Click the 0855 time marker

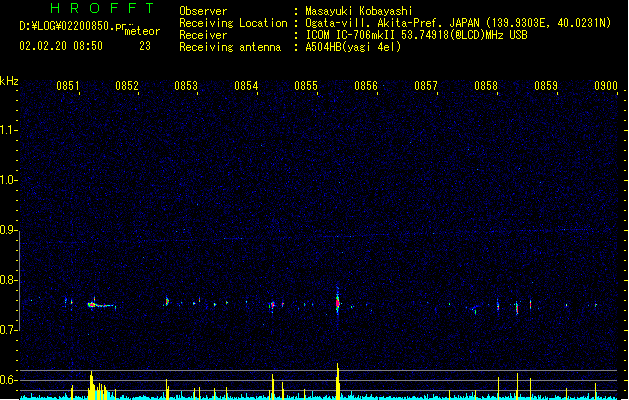(x=306, y=86)
